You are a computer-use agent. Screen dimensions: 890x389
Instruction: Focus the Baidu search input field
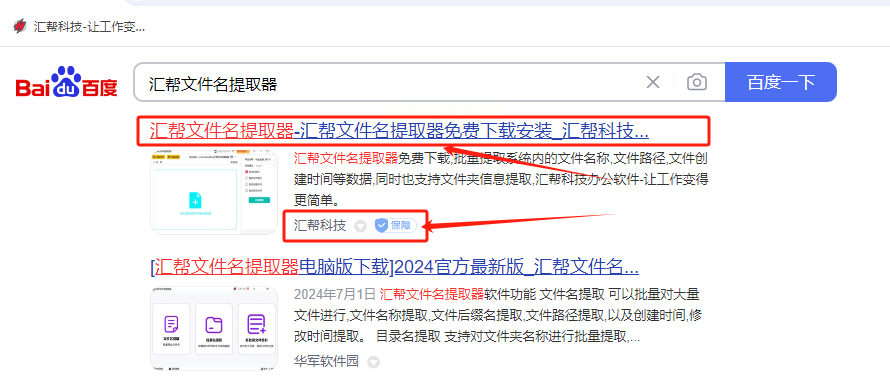(x=386, y=82)
